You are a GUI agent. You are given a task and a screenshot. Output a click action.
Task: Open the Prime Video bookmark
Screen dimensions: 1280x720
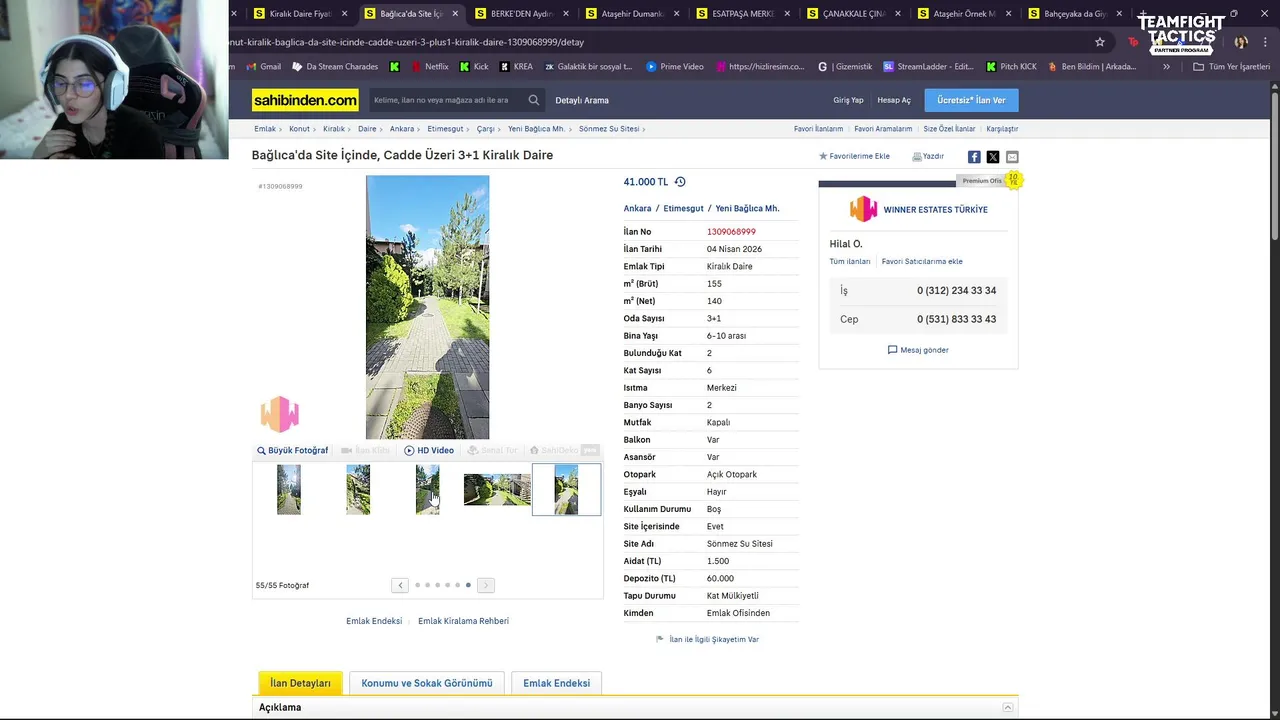(675, 67)
